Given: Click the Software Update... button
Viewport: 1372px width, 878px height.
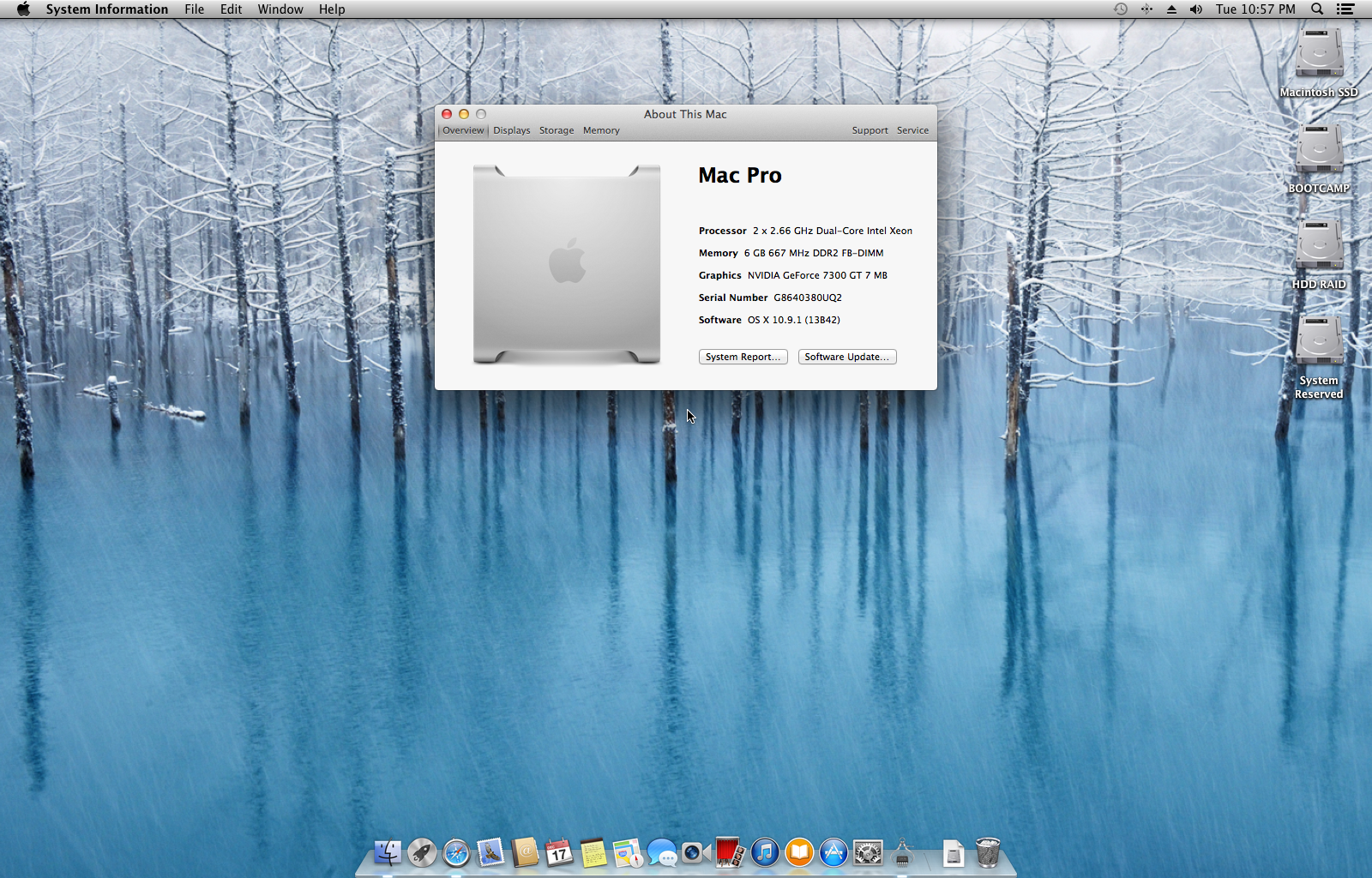Looking at the screenshot, I should (847, 357).
